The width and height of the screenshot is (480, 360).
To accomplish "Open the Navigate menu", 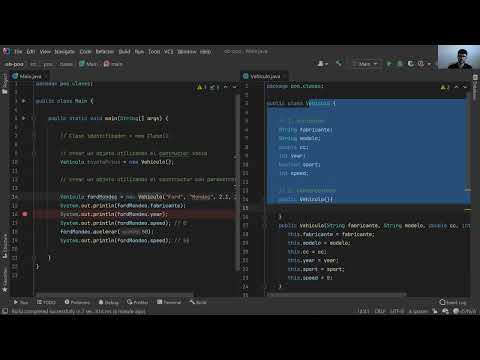I will coord(65,52).
